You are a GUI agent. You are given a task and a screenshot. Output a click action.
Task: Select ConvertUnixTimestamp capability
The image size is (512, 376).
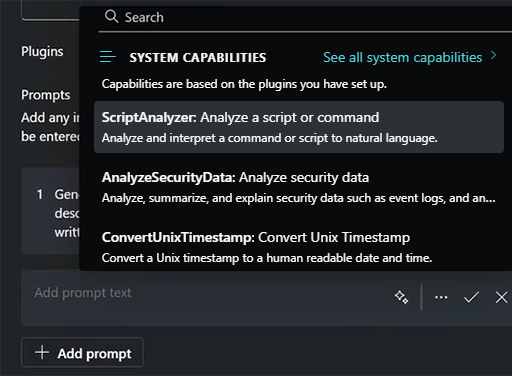point(299,247)
